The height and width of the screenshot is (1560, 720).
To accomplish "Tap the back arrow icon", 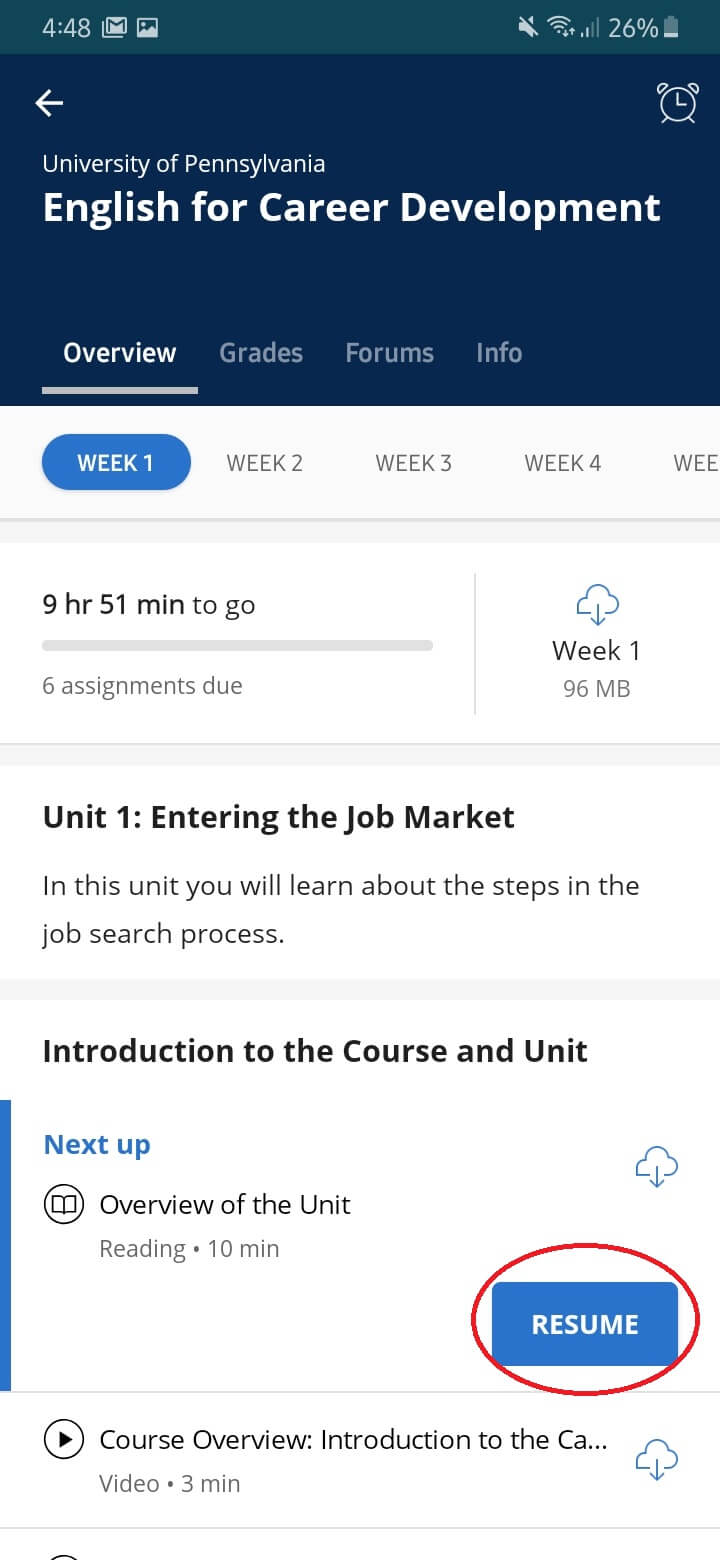I will pyautogui.click(x=49, y=103).
